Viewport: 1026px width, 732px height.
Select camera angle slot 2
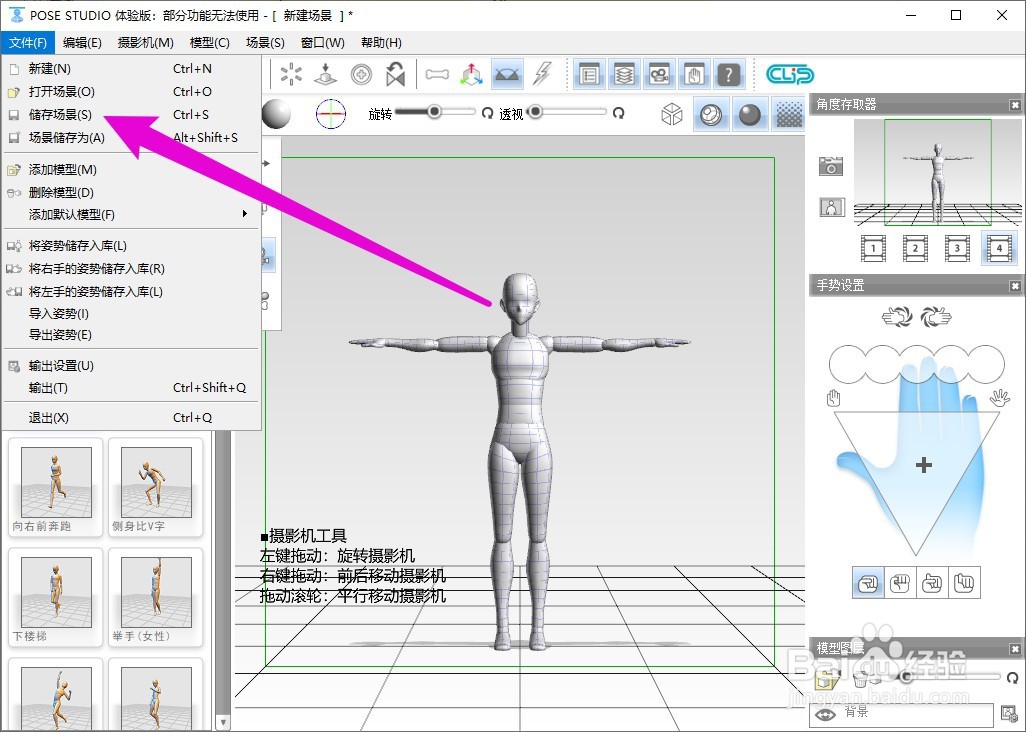pyautogui.click(x=915, y=248)
